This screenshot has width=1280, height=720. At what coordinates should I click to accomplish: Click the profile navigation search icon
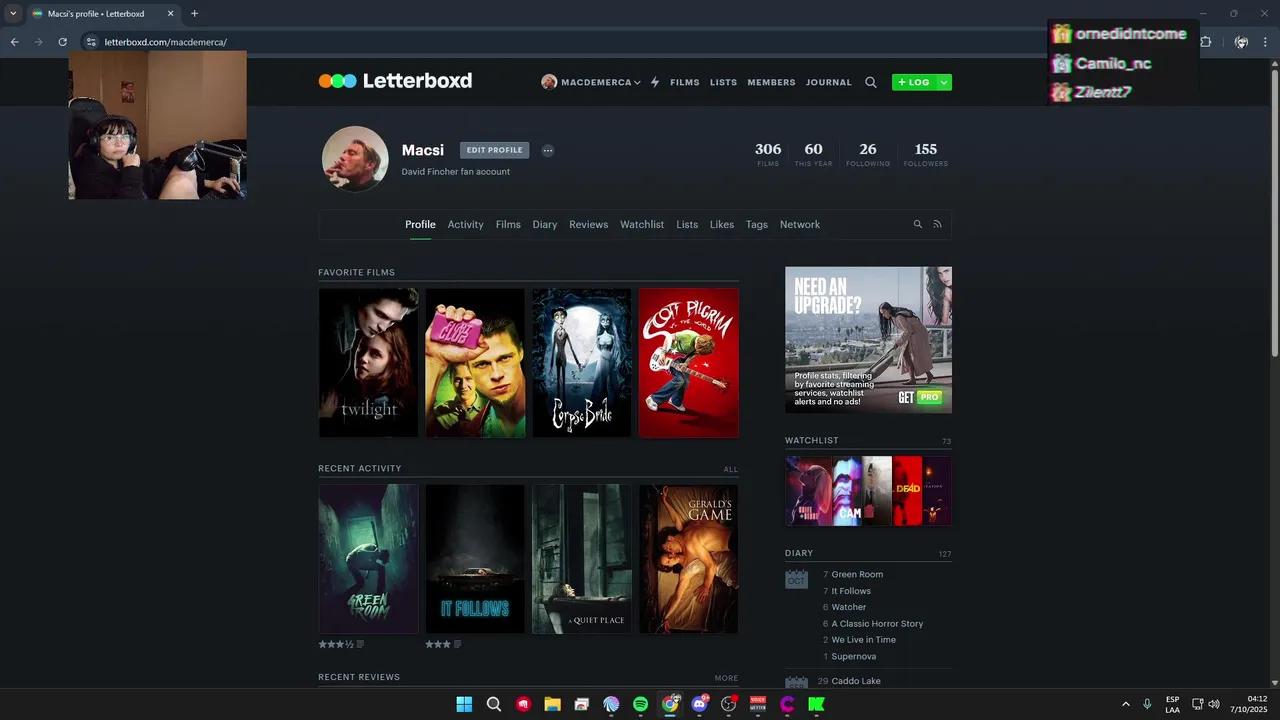[x=918, y=225]
